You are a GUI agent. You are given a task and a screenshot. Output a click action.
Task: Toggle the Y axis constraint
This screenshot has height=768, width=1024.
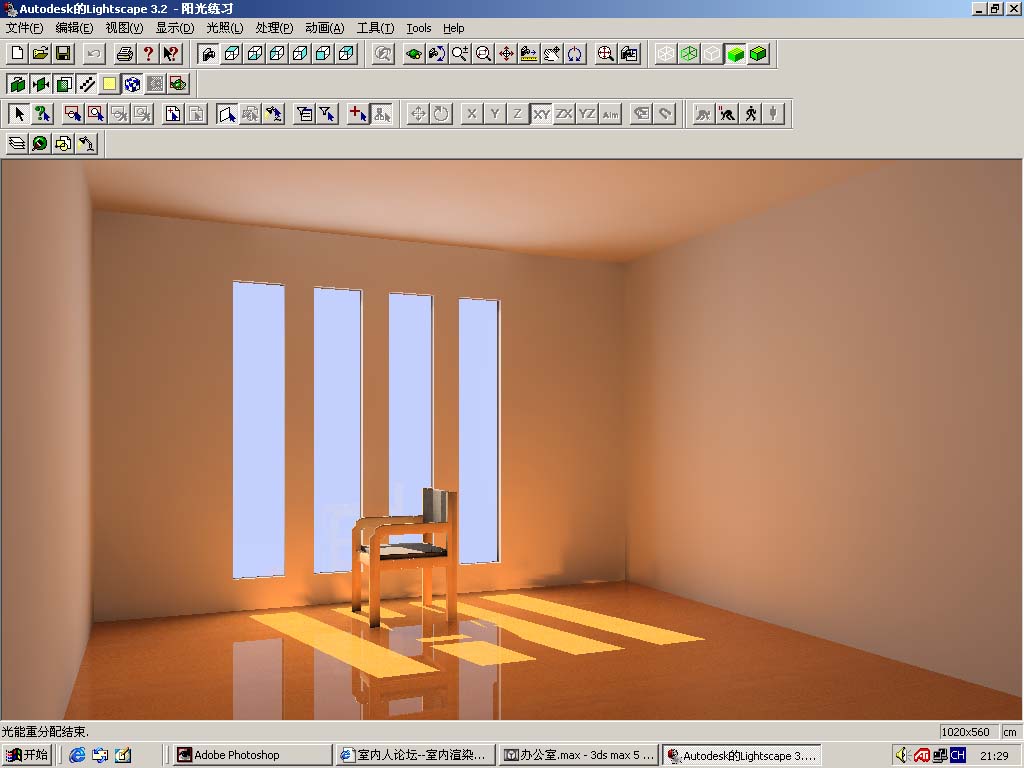coord(495,114)
